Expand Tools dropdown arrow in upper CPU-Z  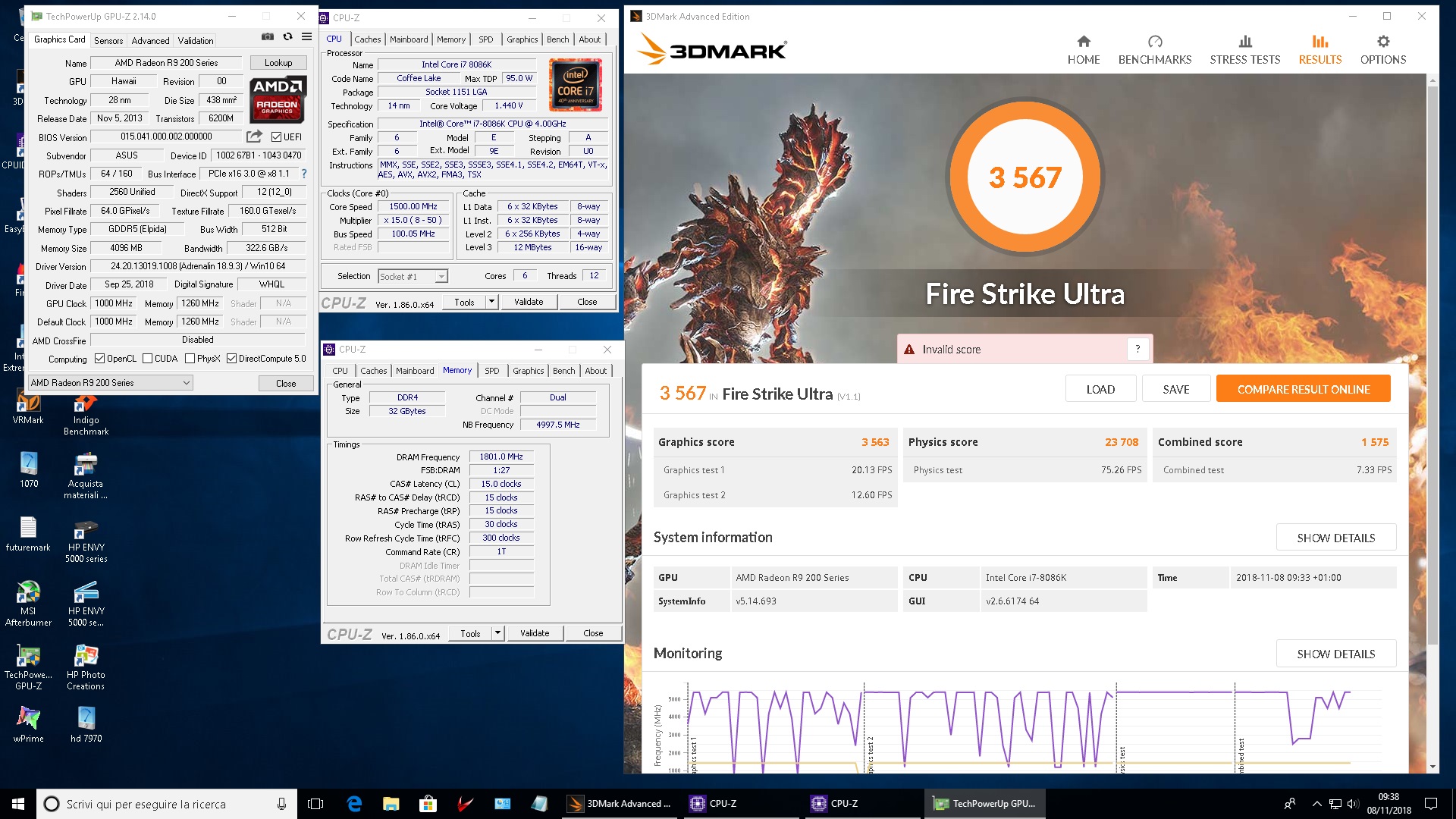[x=491, y=302]
